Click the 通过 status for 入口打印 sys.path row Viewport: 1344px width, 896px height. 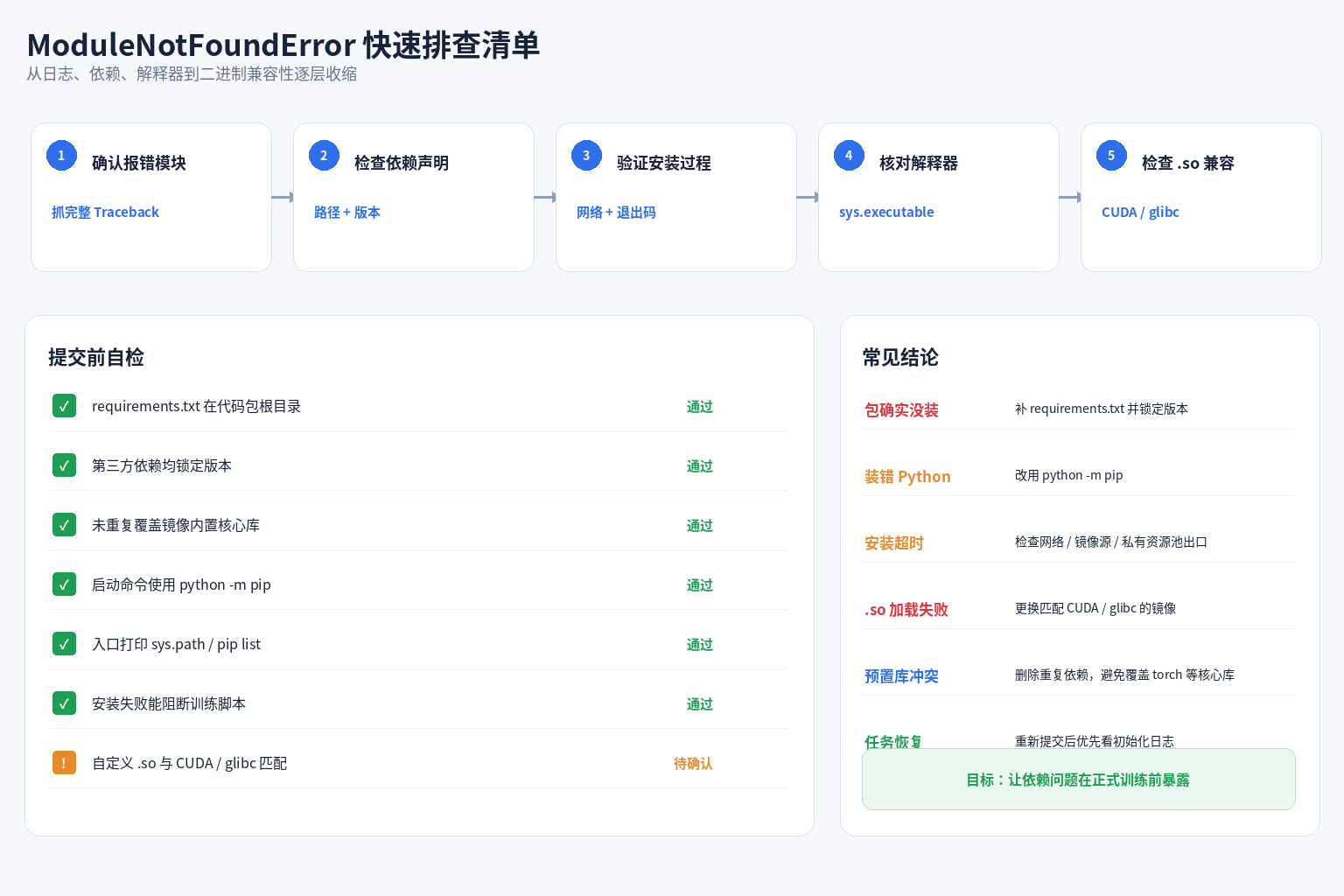(700, 644)
